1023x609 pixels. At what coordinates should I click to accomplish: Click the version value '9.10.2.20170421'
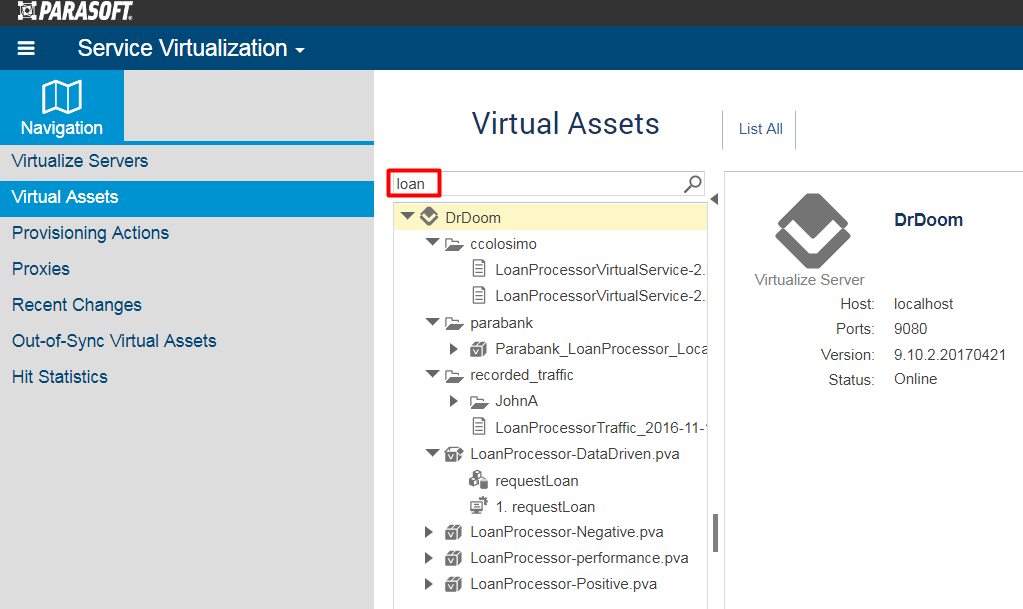pos(950,355)
